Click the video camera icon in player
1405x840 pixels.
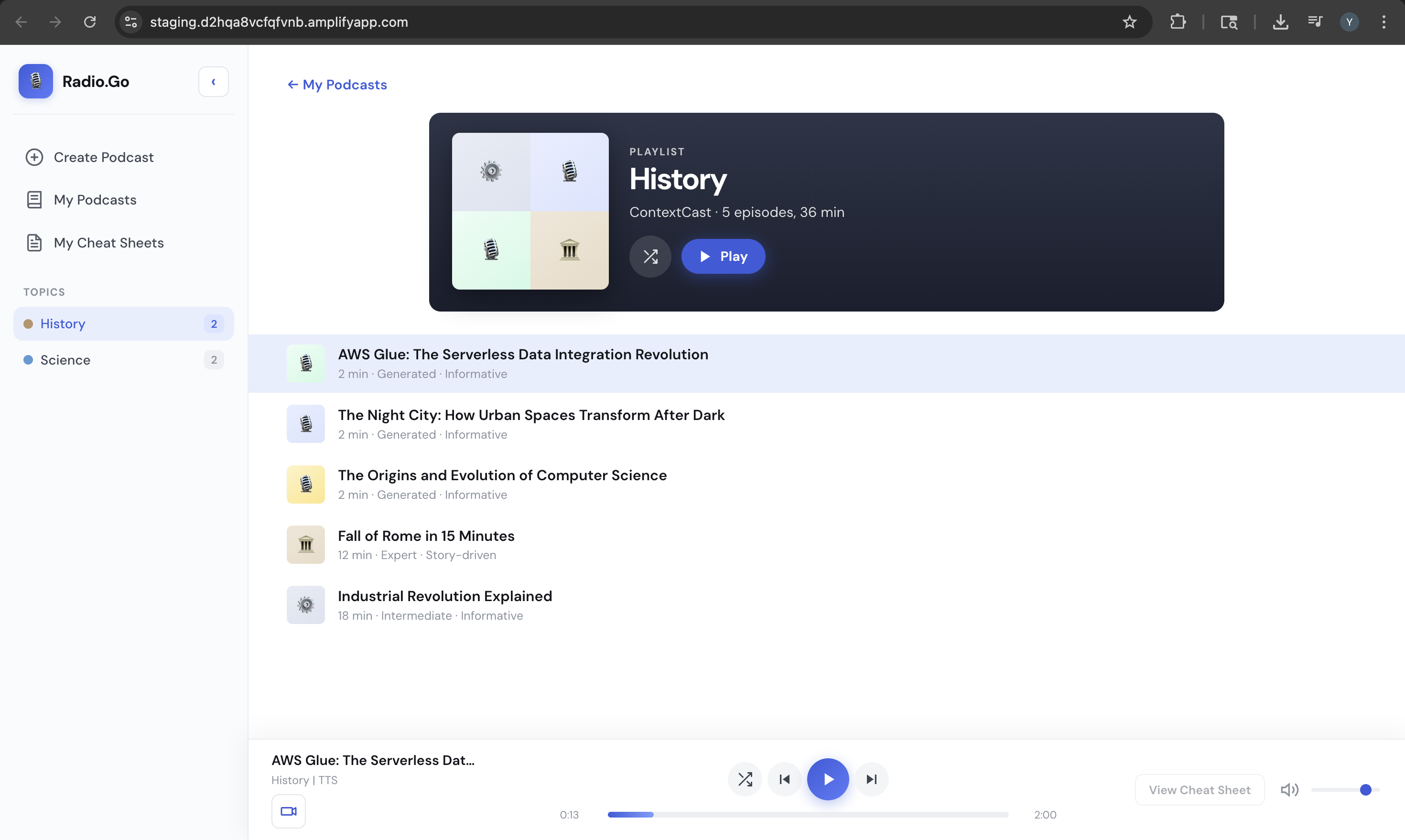point(288,811)
